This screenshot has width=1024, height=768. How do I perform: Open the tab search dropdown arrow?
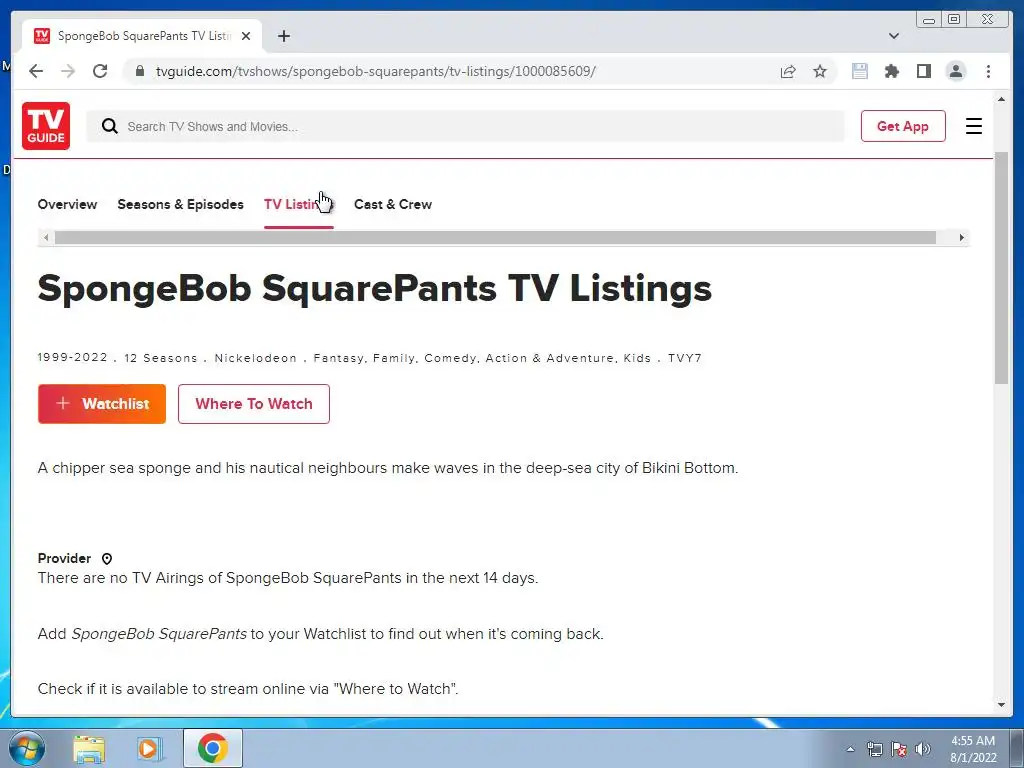tap(894, 36)
